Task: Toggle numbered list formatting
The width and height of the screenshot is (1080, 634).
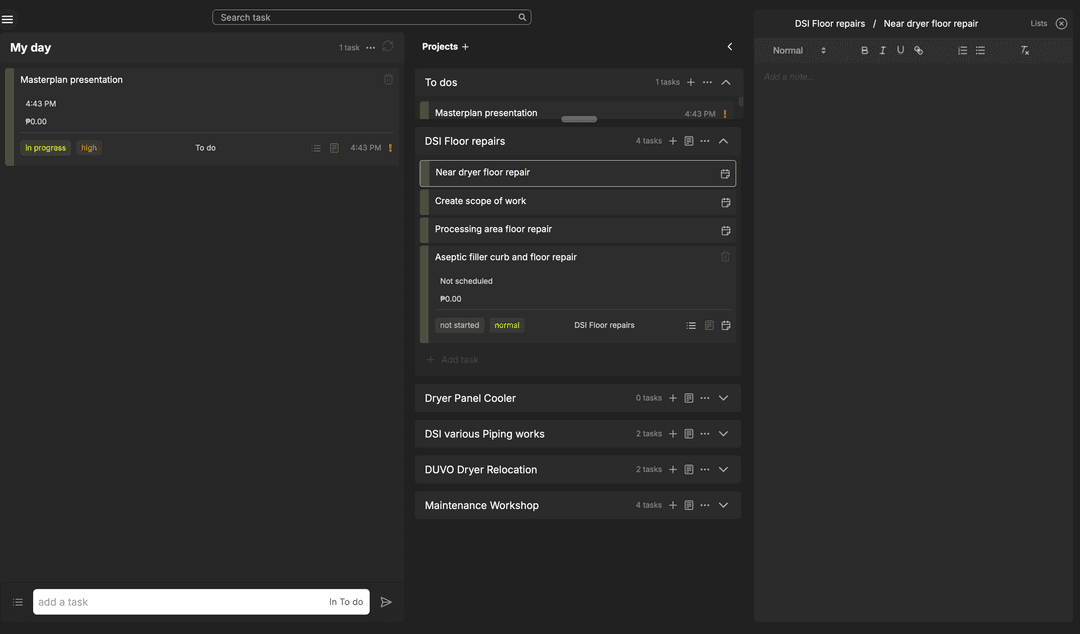Action: point(962,51)
